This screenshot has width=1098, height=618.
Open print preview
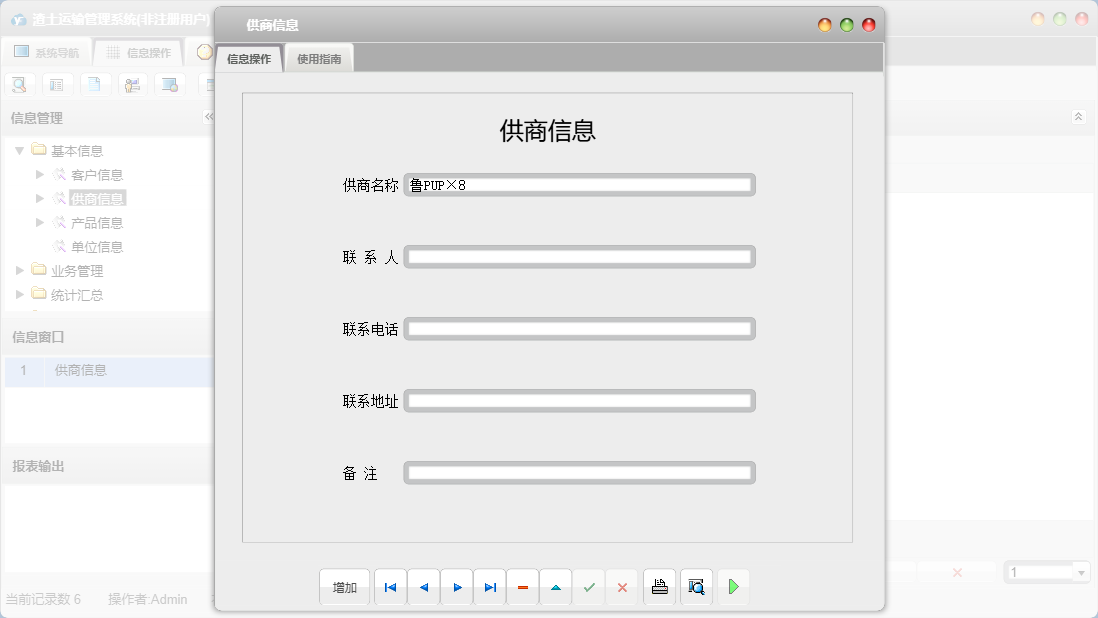[x=696, y=587]
